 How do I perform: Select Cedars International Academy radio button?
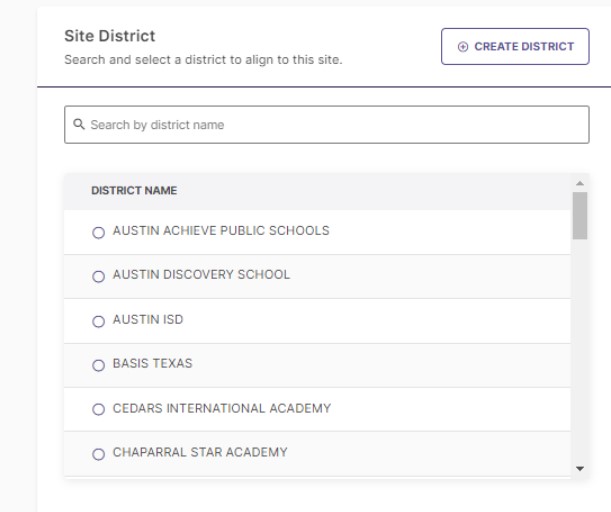click(99, 410)
